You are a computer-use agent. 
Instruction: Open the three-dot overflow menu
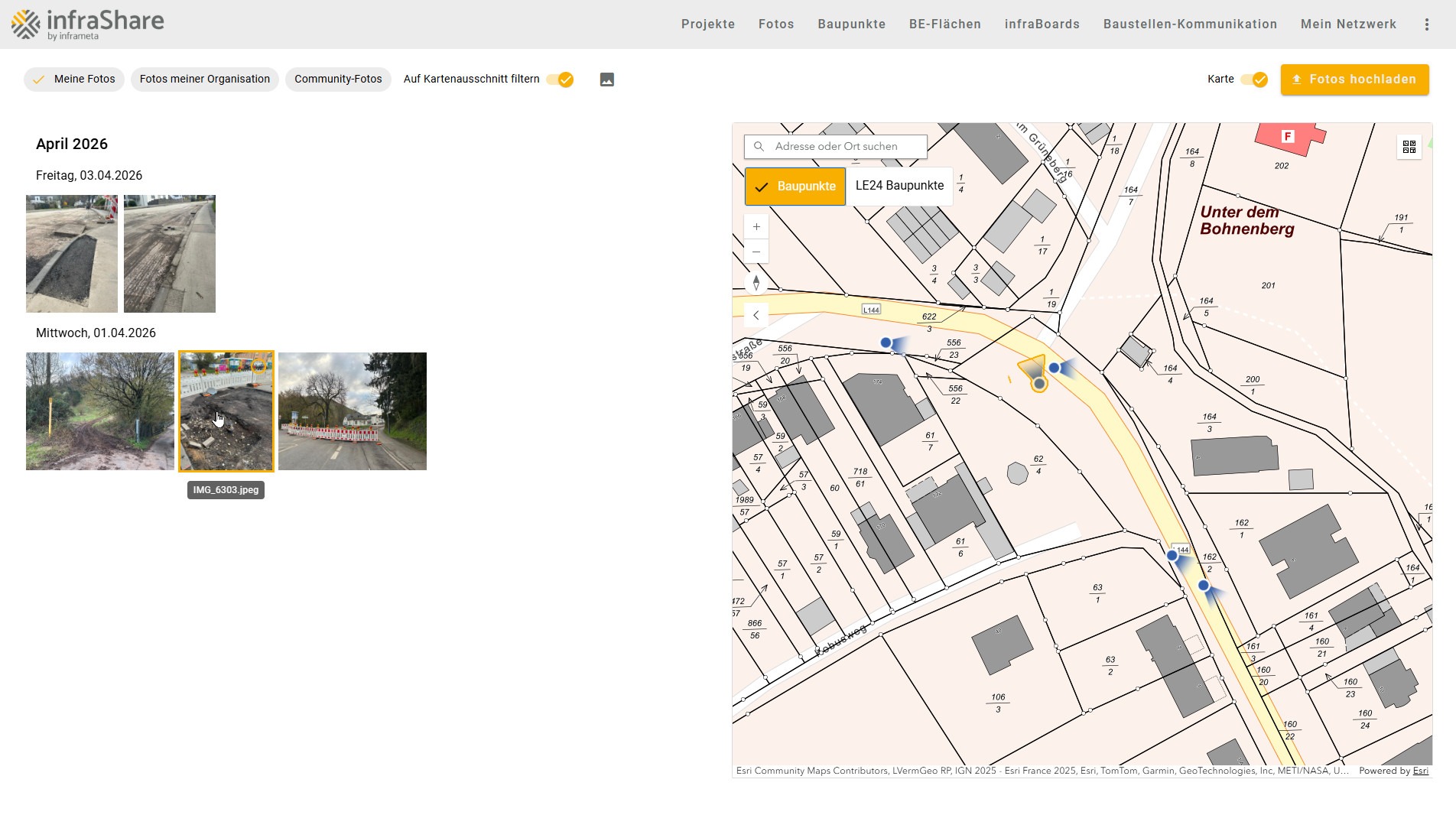pyautogui.click(x=1426, y=24)
